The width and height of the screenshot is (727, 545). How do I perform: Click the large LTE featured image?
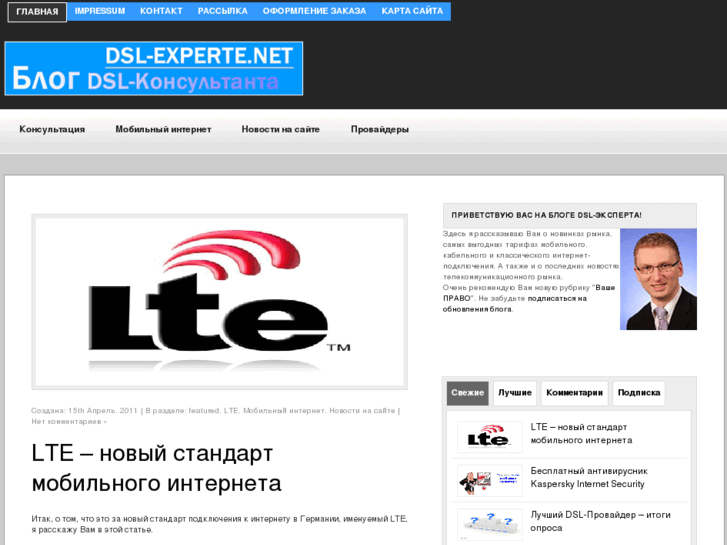tap(219, 302)
